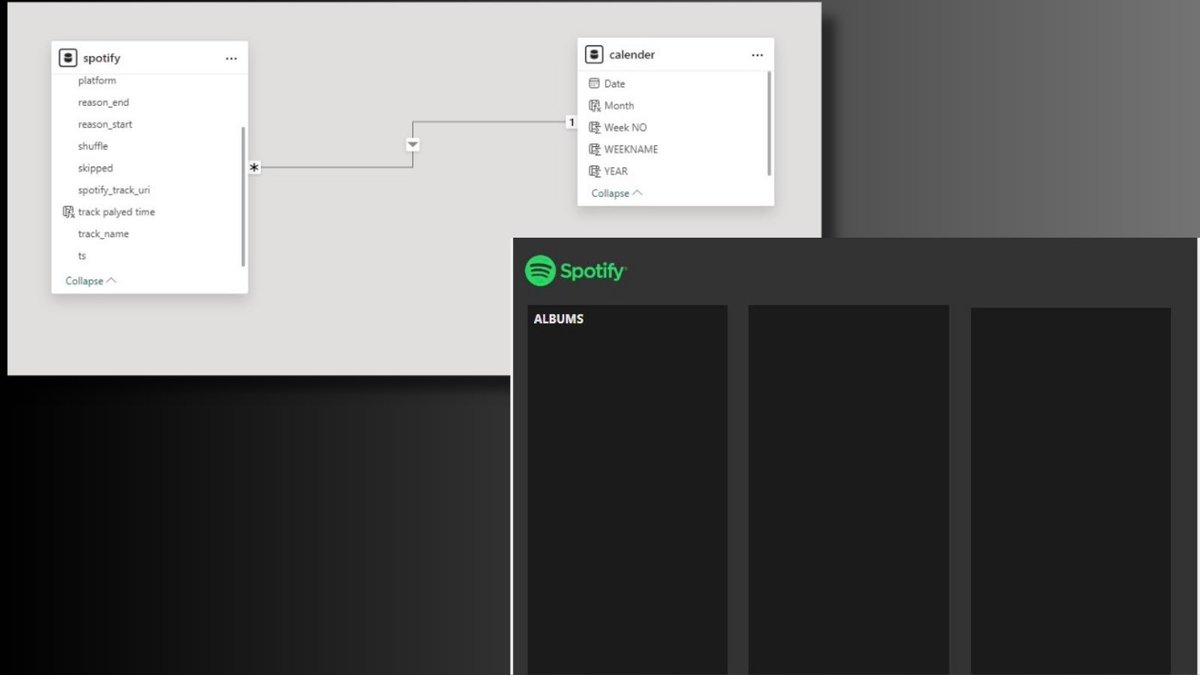The image size is (1200, 675).
Task: Open the calender table more options ellipsis
Action: pyautogui.click(x=757, y=54)
